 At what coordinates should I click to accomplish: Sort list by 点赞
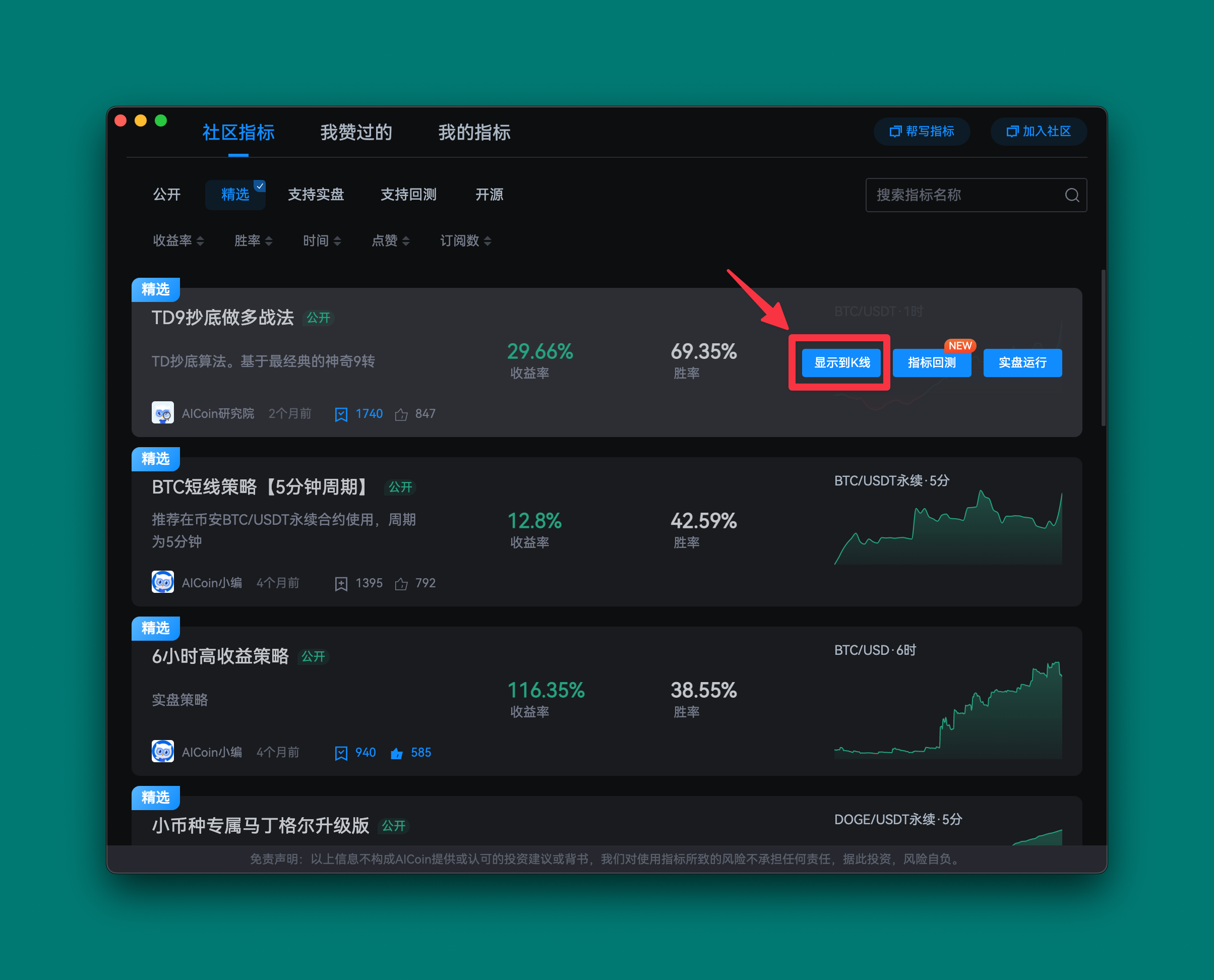391,241
